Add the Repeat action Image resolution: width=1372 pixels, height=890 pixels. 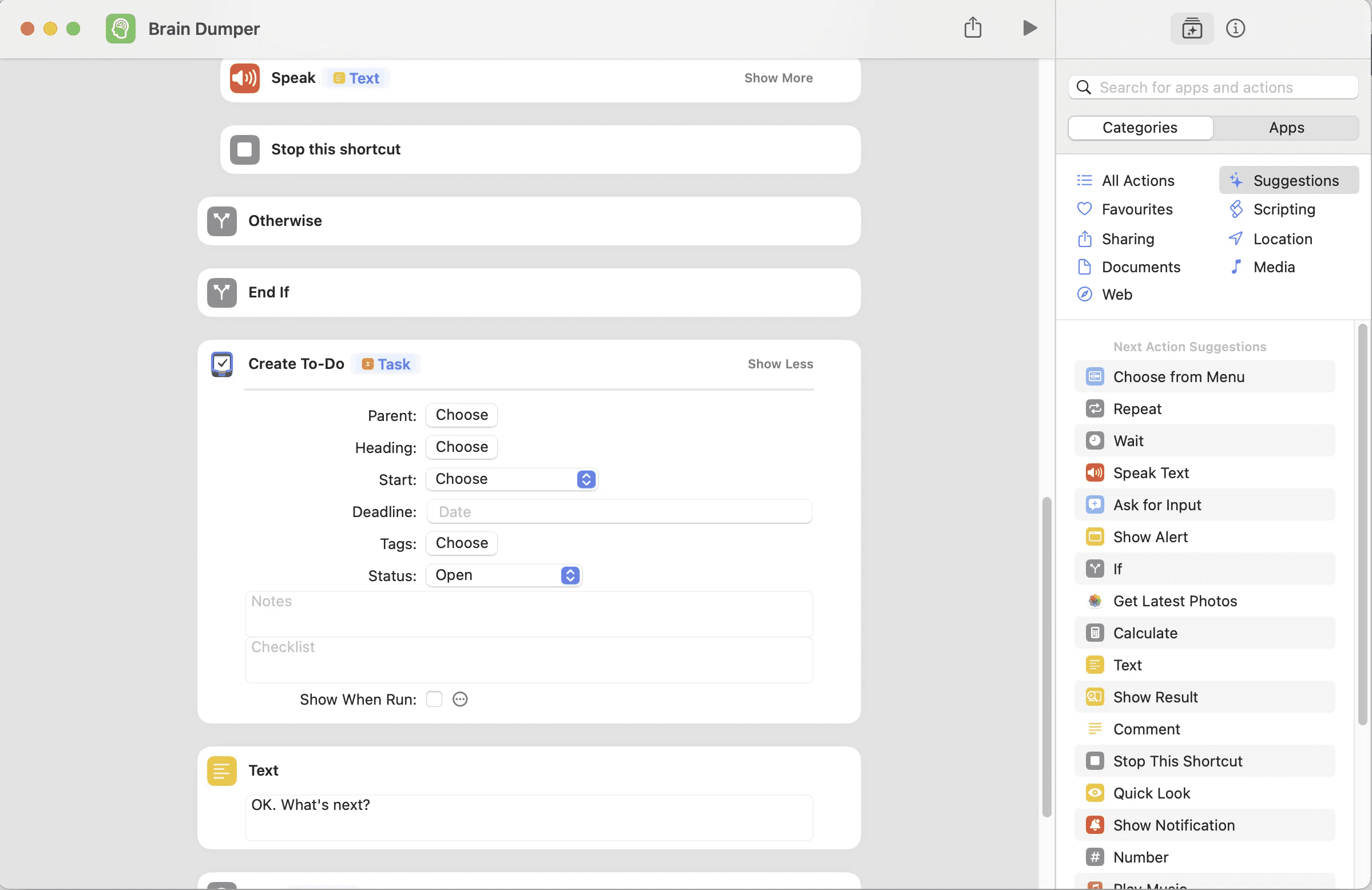(1205, 409)
